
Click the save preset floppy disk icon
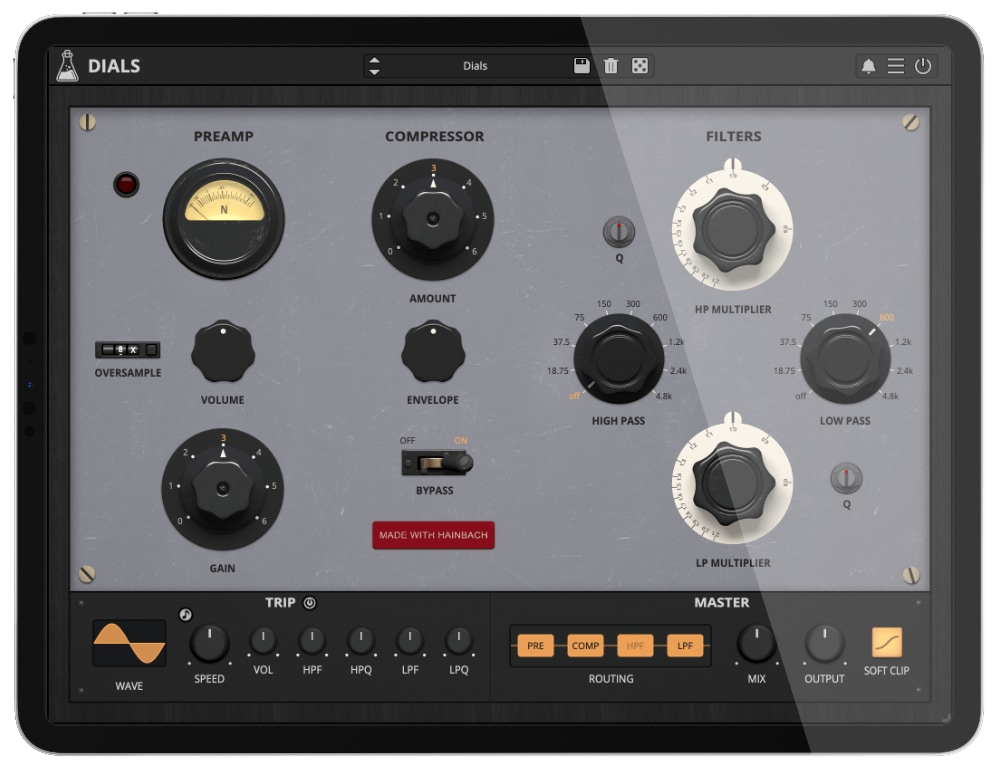tap(581, 66)
